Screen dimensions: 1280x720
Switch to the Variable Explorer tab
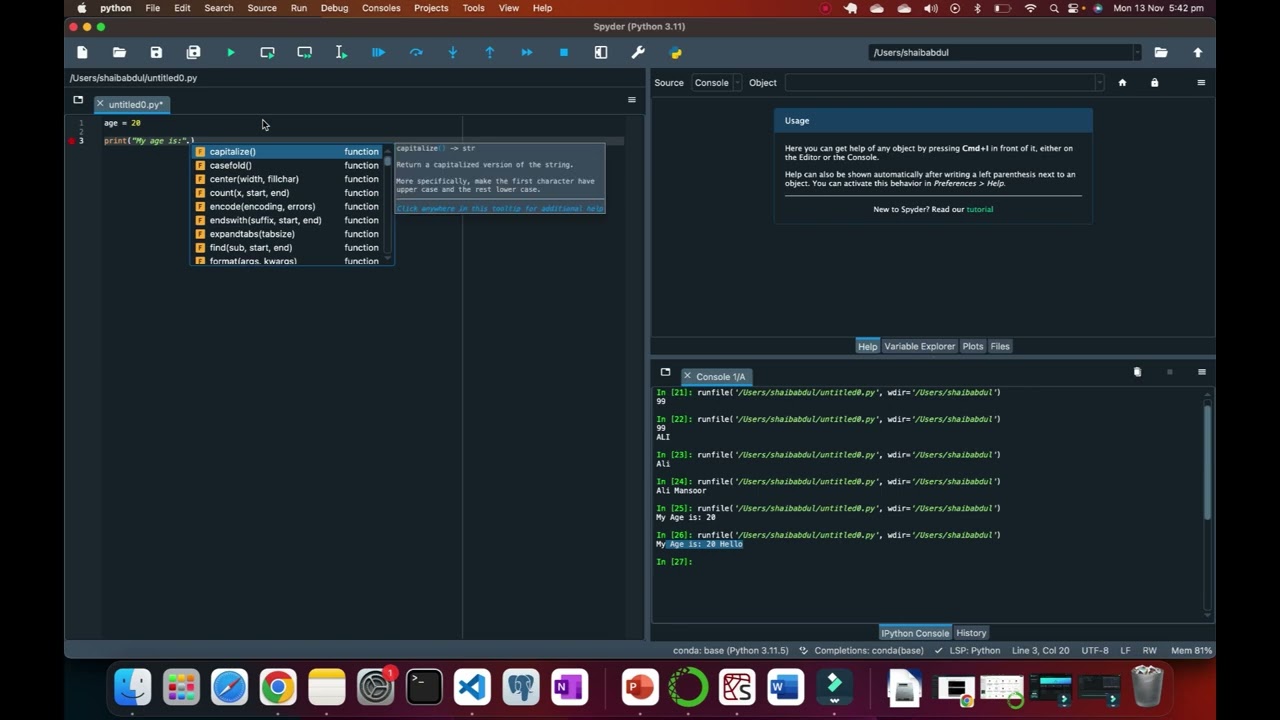pyautogui.click(x=919, y=346)
